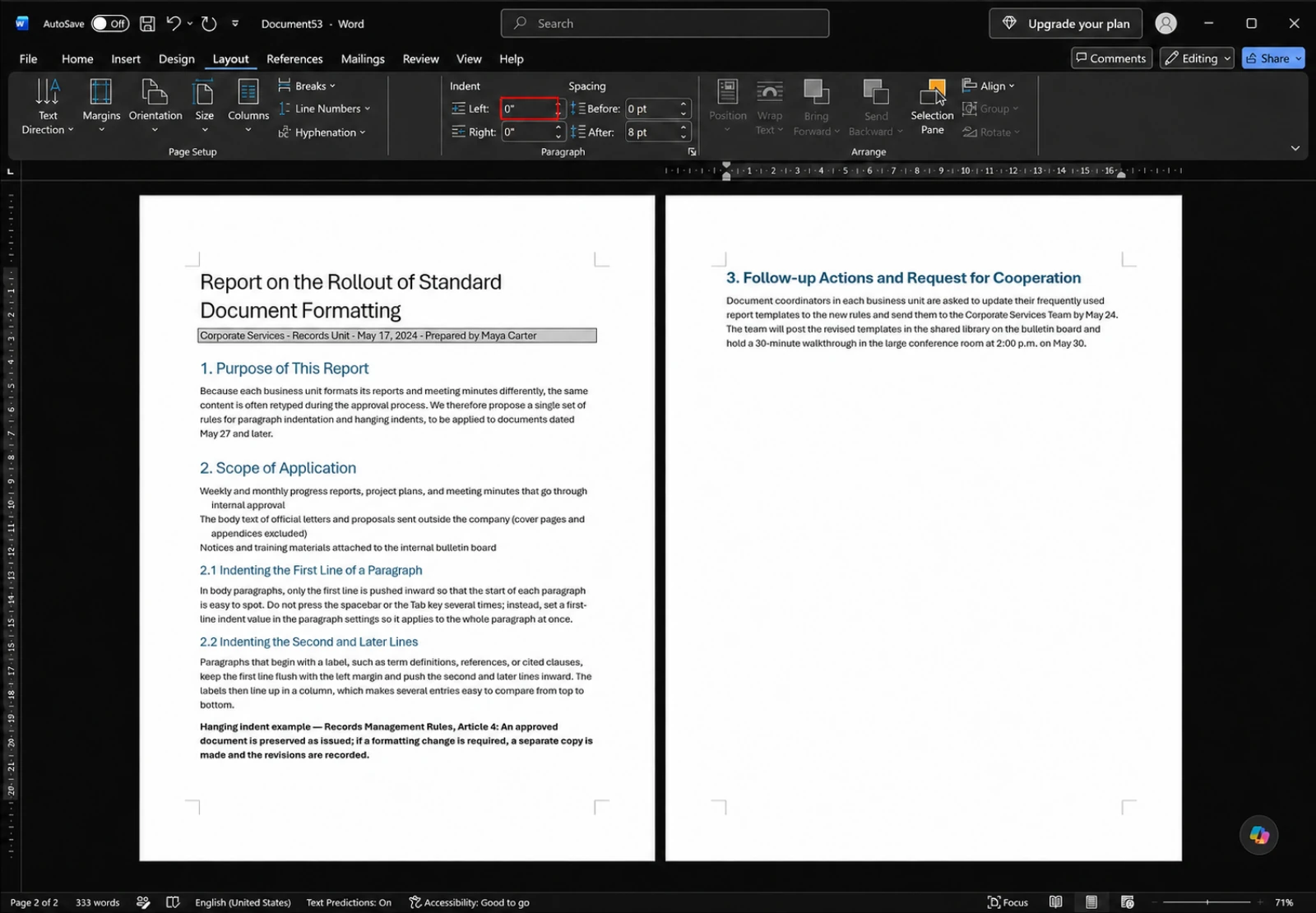Click the Copilot floating icon
The image size is (1316, 913).
[x=1258, y=835]
